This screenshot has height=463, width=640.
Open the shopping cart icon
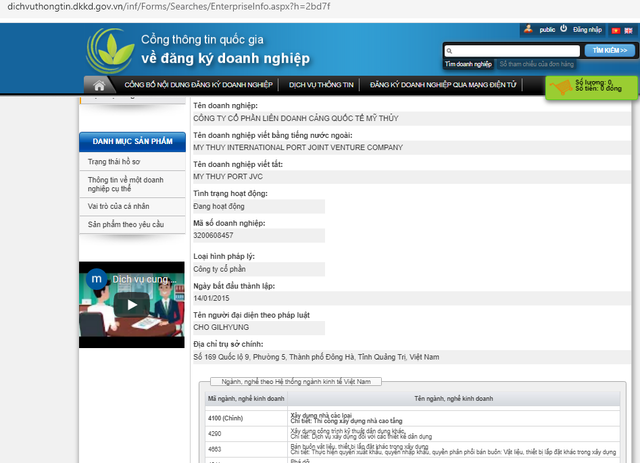tap(559, 88)
